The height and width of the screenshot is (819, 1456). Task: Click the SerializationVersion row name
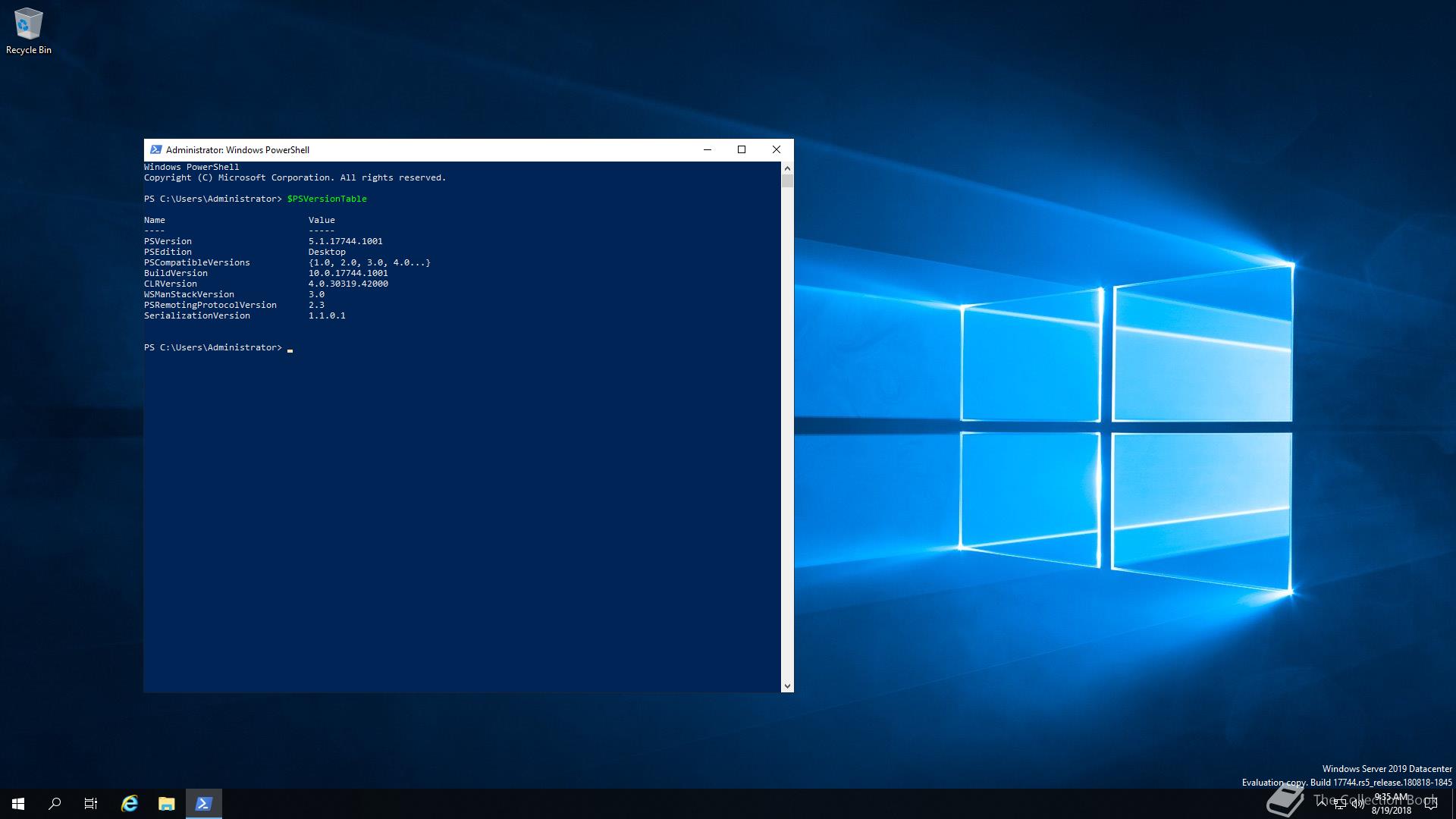pos(196,315)
